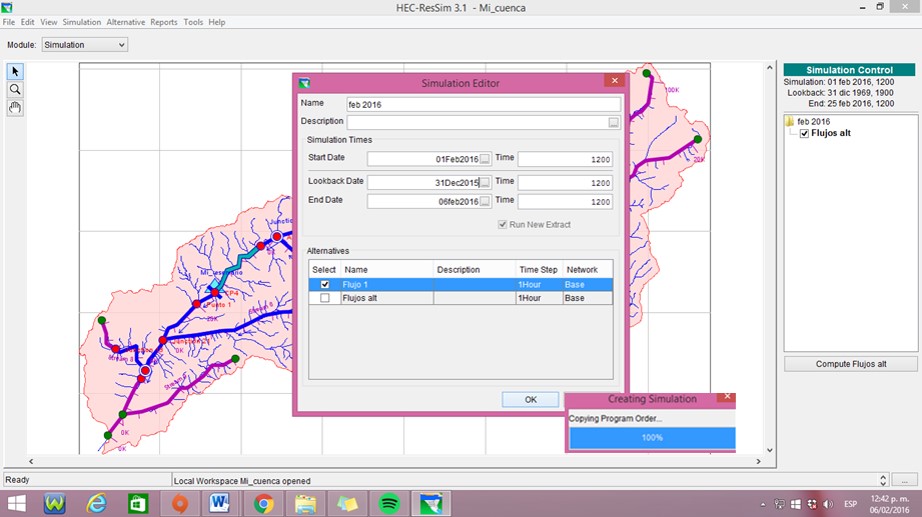Open the orange round app on taskbar
This screenshot has height=517, width=922.
coord(180,503)
